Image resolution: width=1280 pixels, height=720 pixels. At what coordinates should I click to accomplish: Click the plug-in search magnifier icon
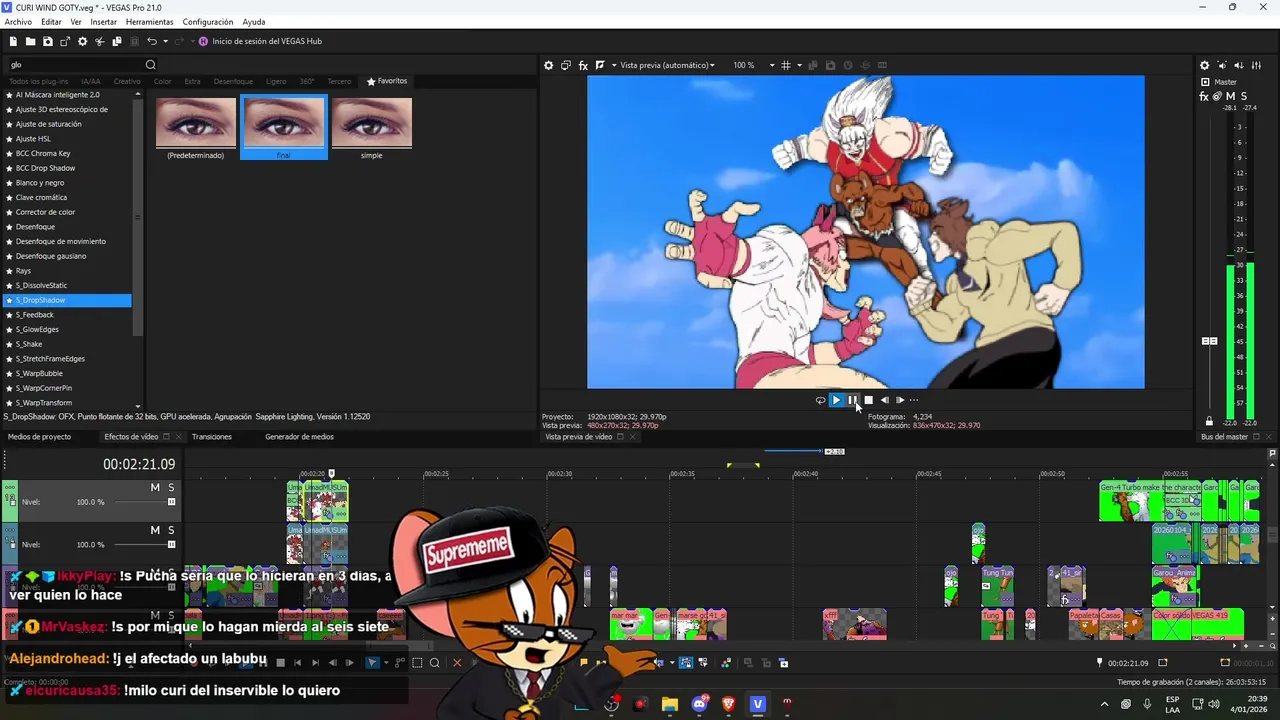pyautogui.click(x=151, y=65)
